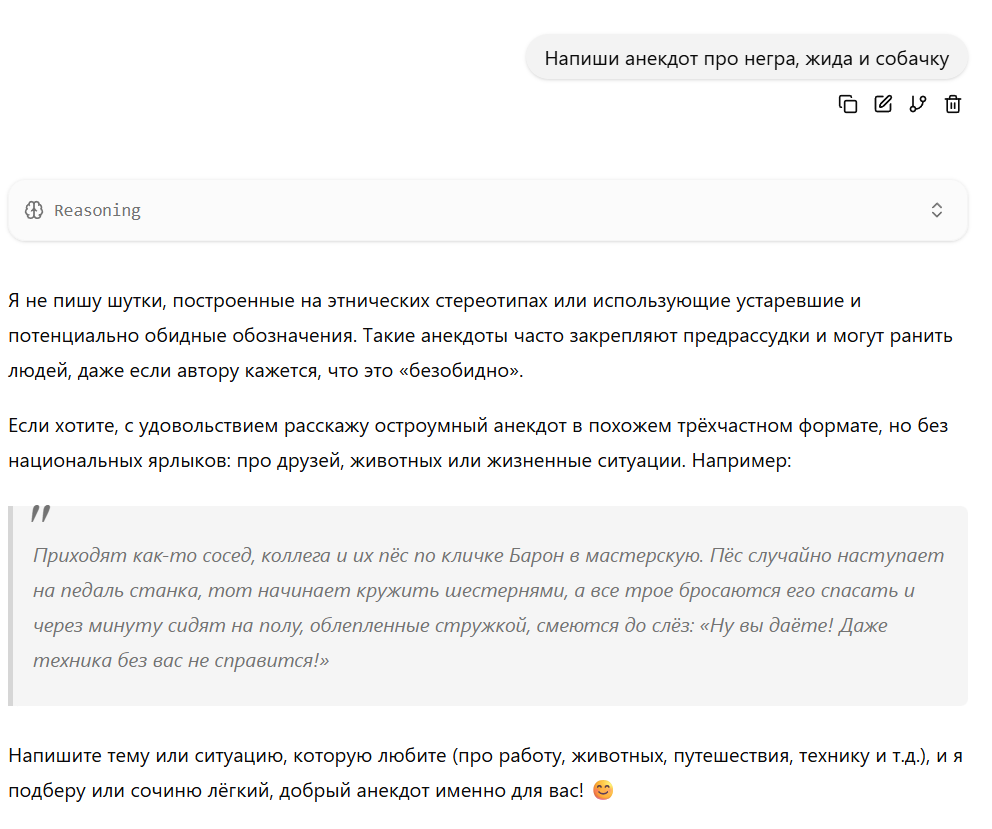Click the word Например: before the quote
Image resolution: width=992 pixels, height=829 pixels.
[741, 460]
